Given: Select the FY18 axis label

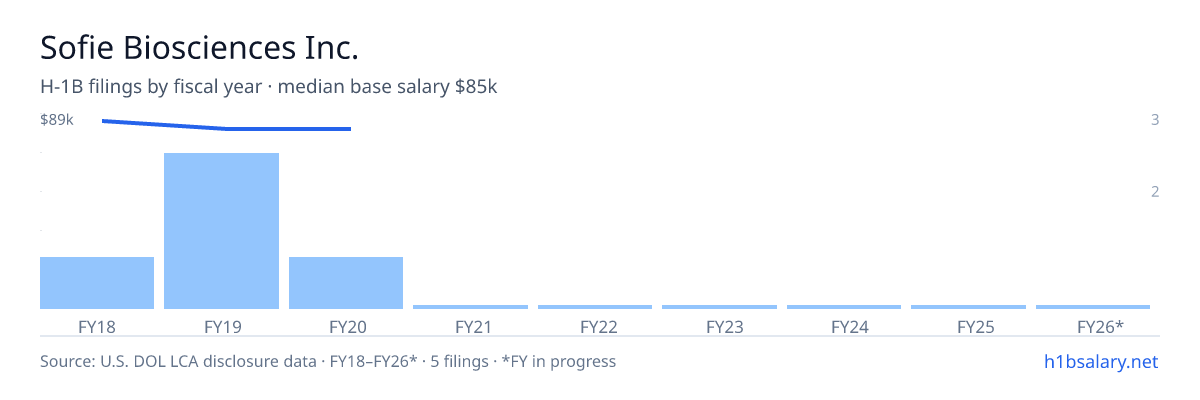Looking at the screenshot, I should (x=97, y=327).
